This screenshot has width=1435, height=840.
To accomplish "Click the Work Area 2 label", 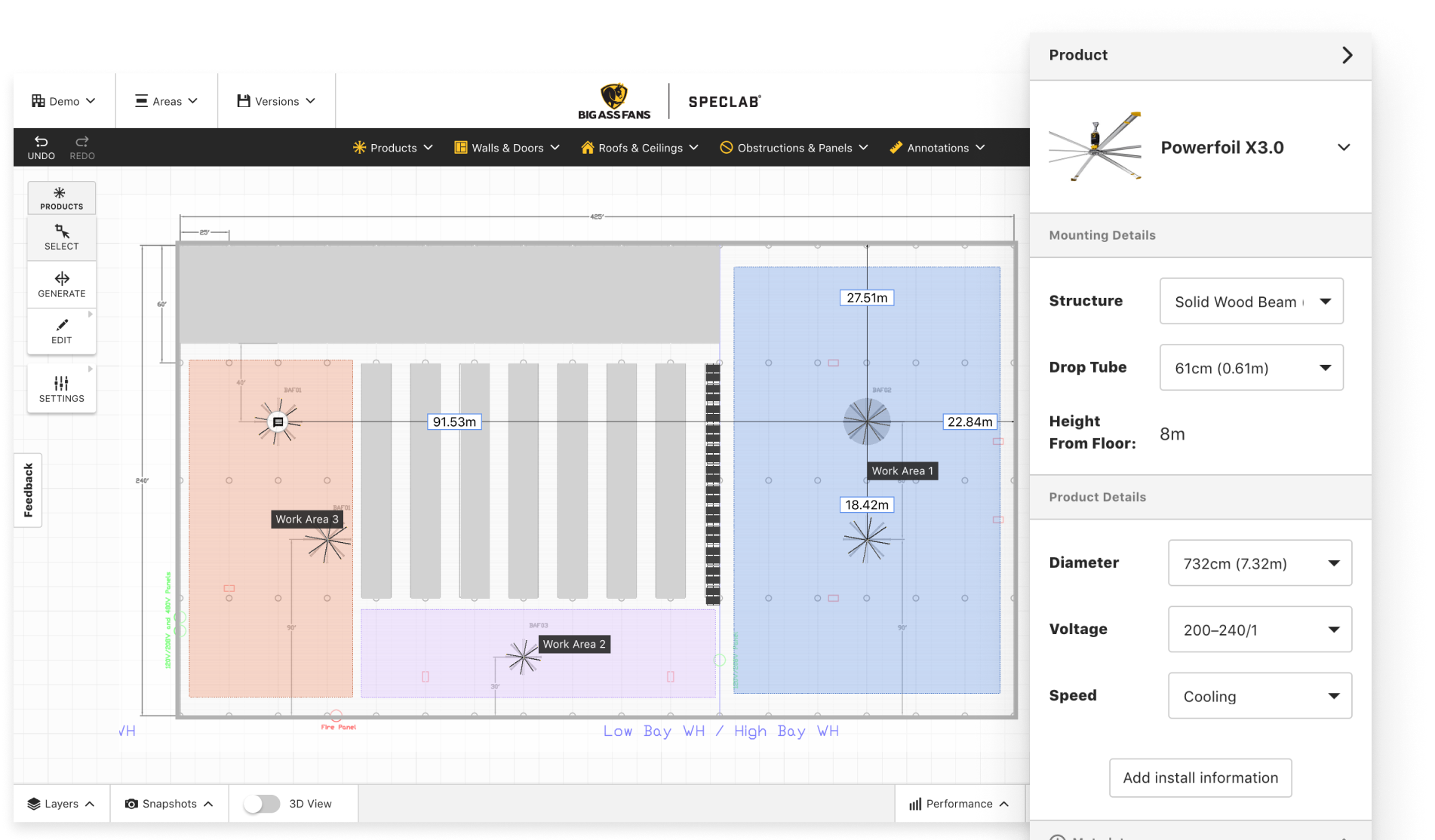I will click(x=574, y=644).
